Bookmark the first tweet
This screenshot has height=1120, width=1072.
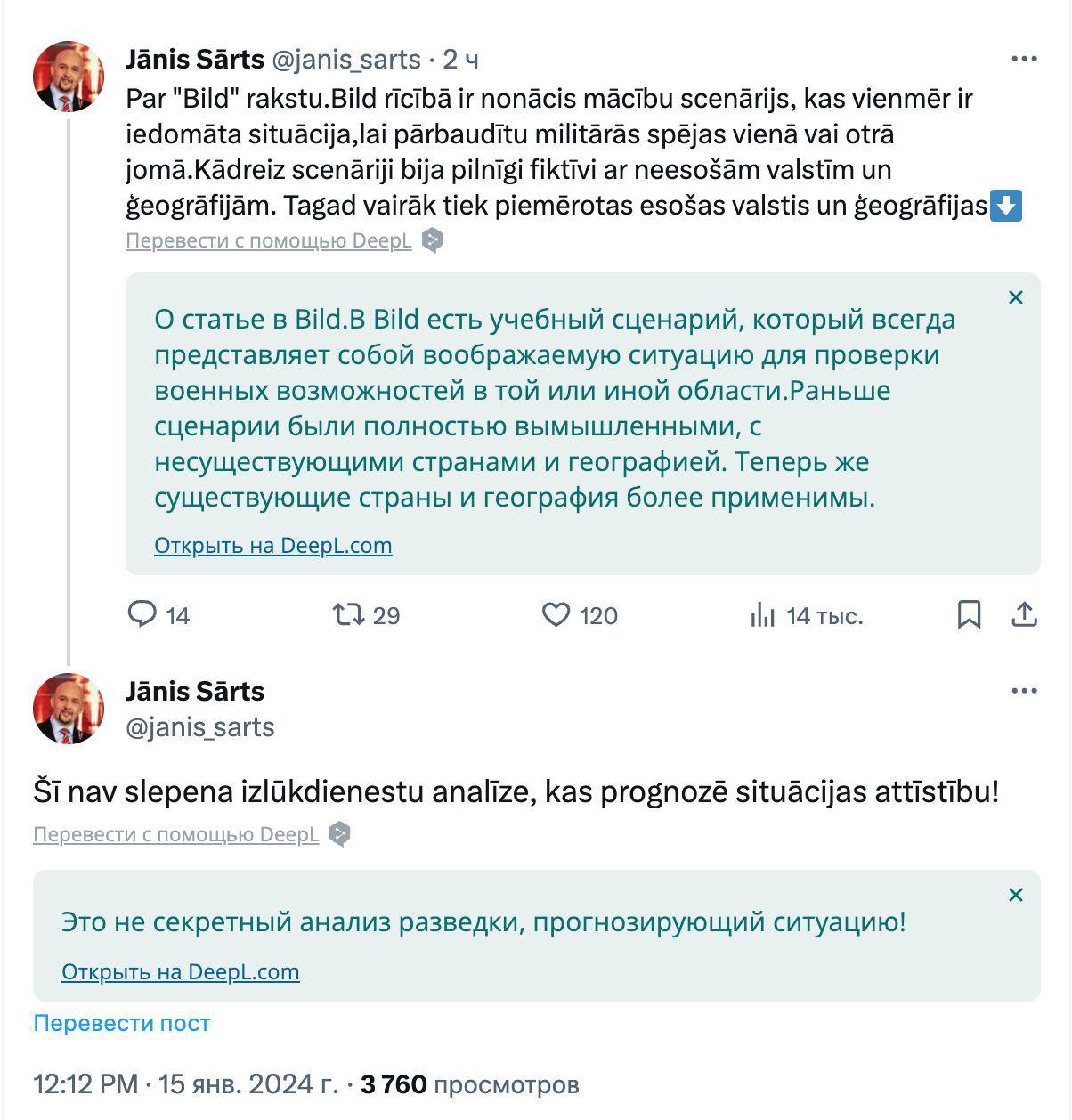[969, 614]
